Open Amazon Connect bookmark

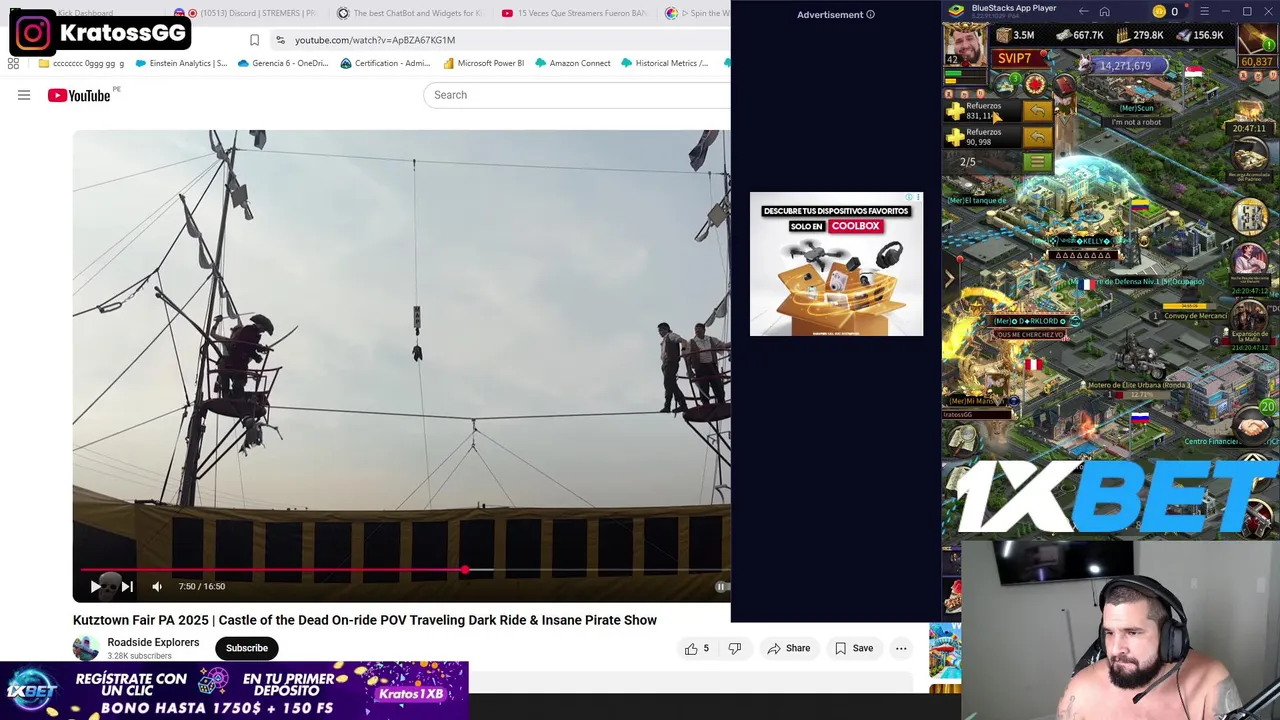click(572, 63)
